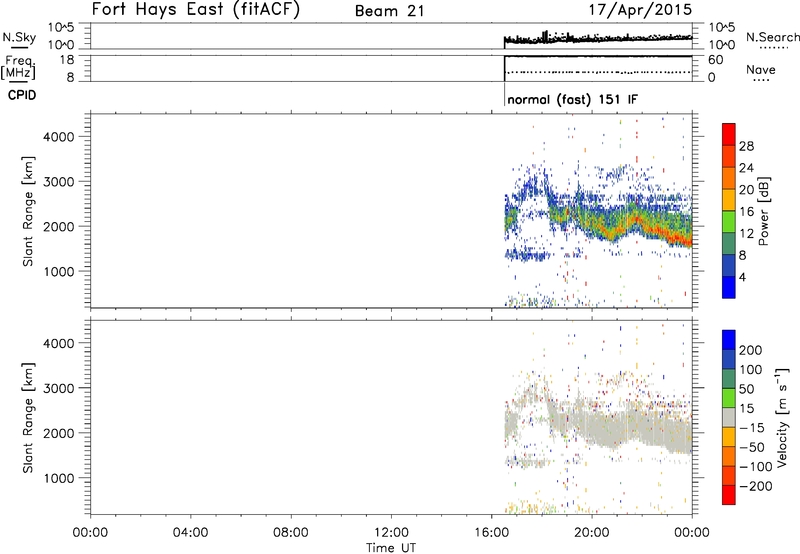The height and width of the screenshot is (554, 800).
Task: Select the "-50" velocity colorbar label
Action: click(752, 447)
